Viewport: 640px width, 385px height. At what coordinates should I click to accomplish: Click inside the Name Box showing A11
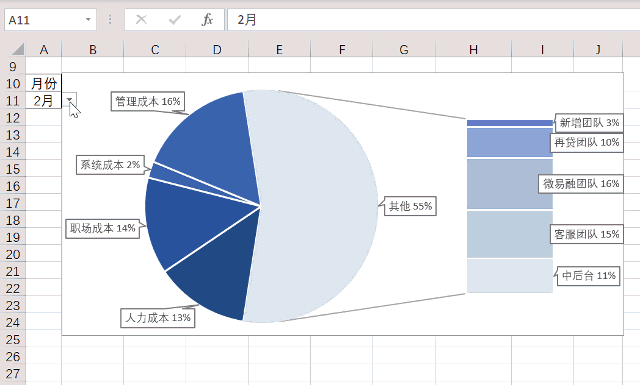click(45, 20)
